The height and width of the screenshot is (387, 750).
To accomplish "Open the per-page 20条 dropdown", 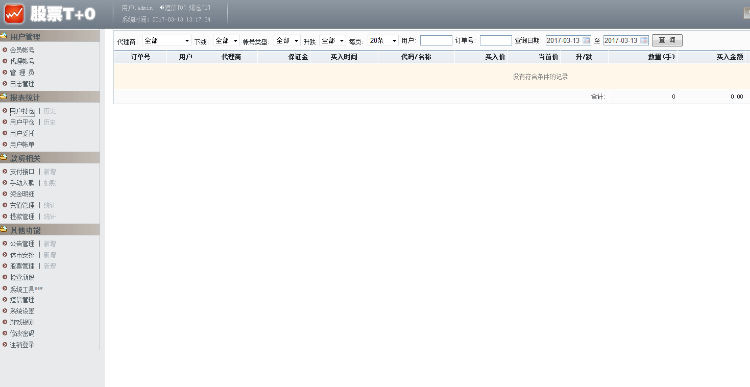I will click(383, 41).
